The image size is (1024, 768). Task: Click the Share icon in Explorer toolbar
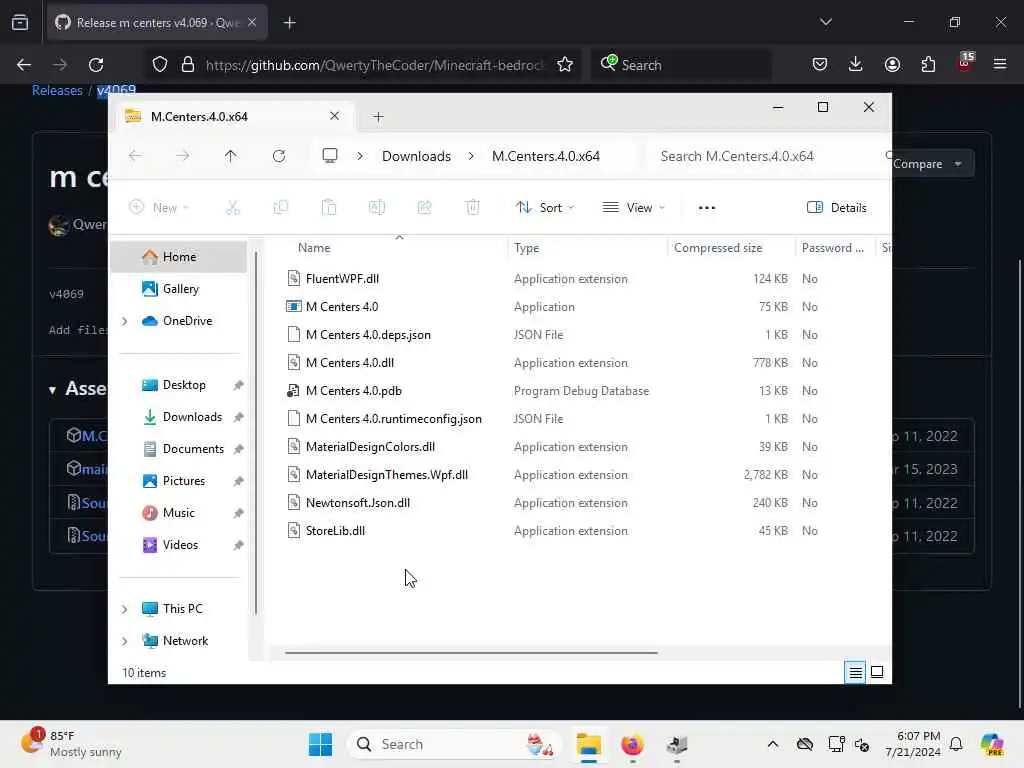coord(424,208)
